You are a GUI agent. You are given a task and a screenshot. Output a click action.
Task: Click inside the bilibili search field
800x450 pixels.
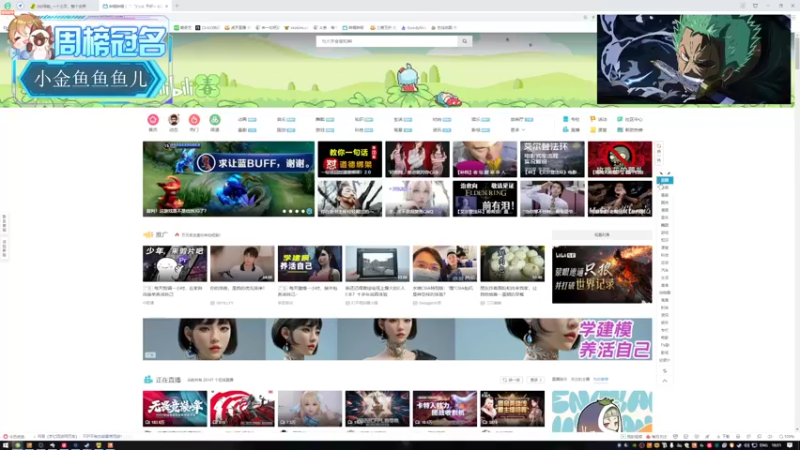tap(387, 41)
